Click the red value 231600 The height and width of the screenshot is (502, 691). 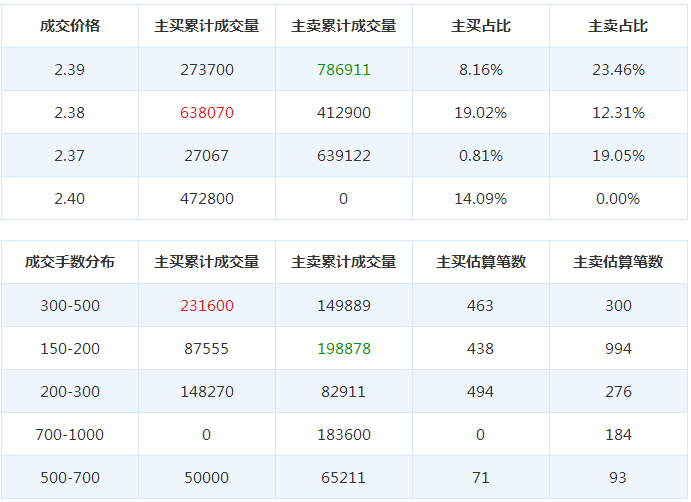tap(207, 305)
